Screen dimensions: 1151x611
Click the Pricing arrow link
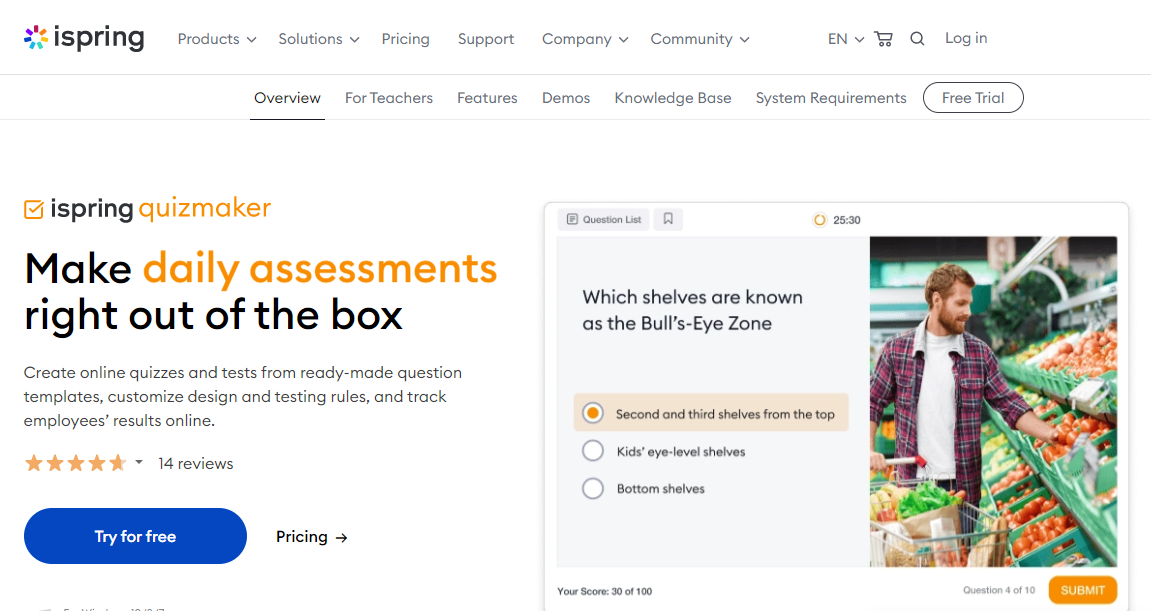312,537
